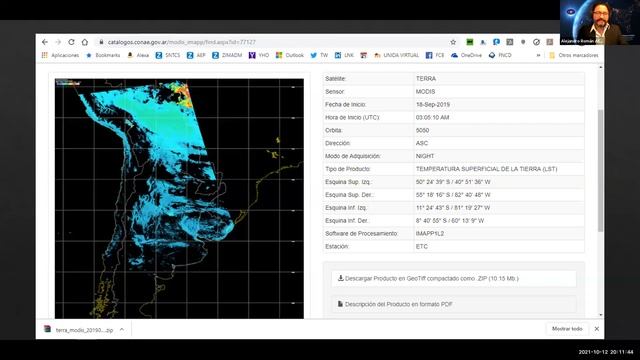This screenshot has width=640, height=360.
Task: Open the product description PDF
Action: pyautogui.click(x=453, y=304)
